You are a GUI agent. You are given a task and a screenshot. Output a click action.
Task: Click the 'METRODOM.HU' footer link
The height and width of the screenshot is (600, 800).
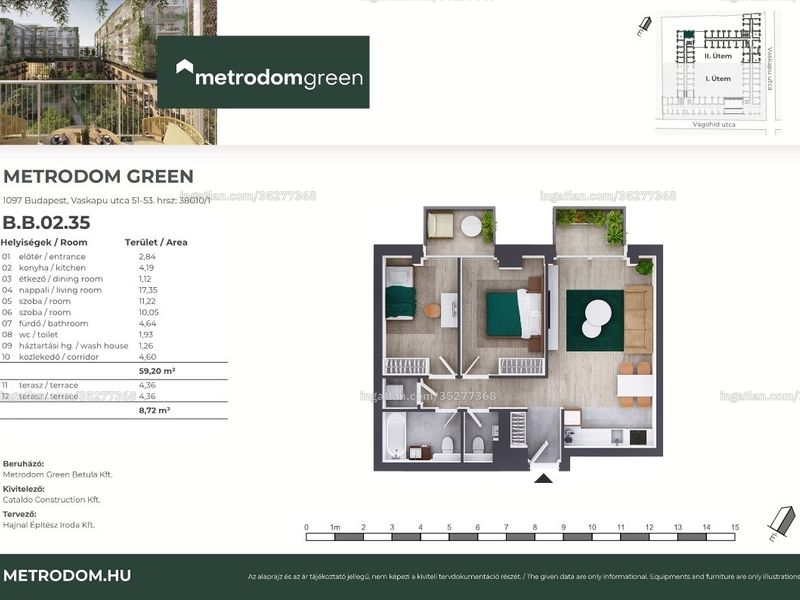(67, 576)
